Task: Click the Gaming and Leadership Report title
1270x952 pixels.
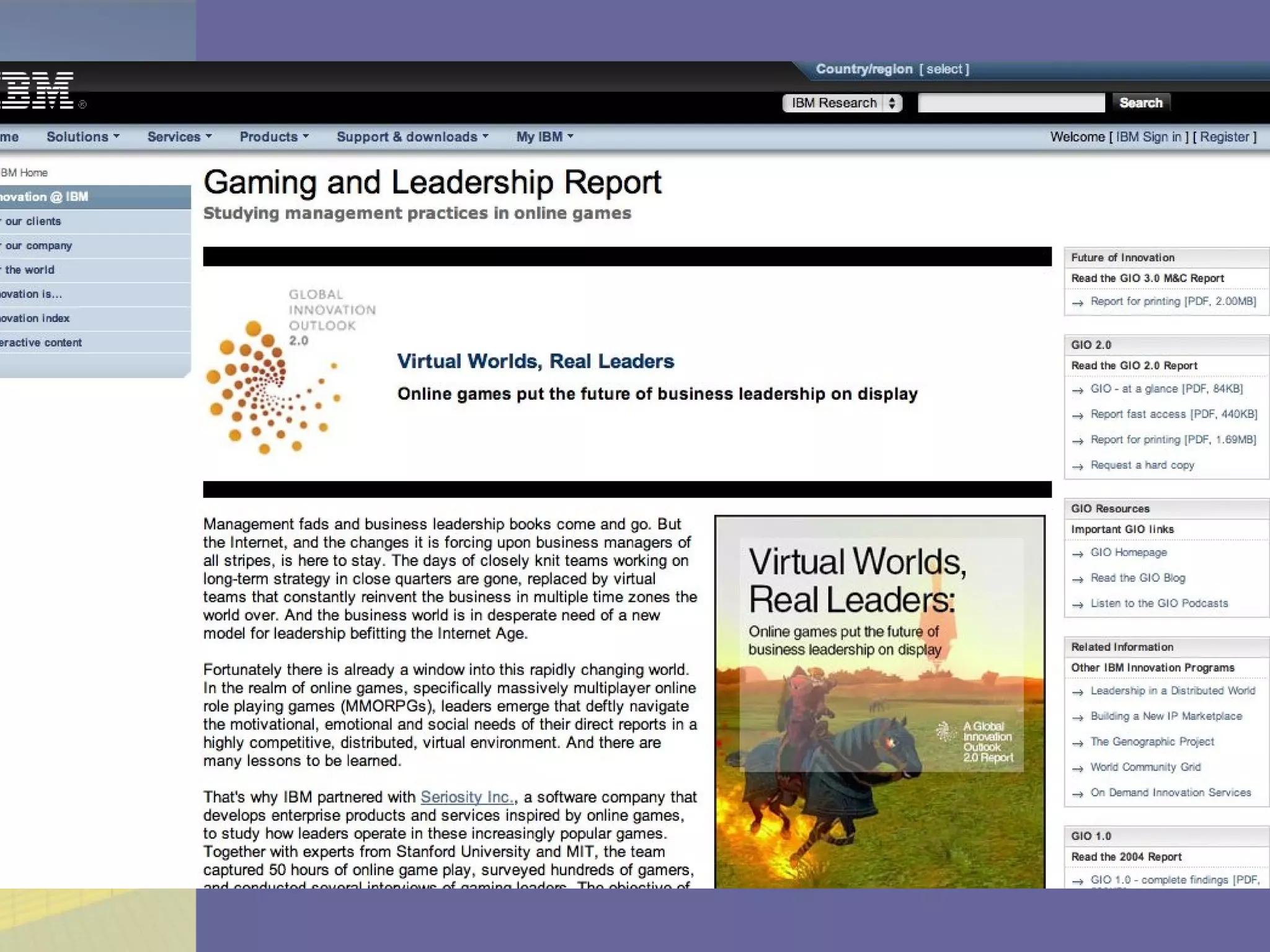Action: (x=432, y=183)
